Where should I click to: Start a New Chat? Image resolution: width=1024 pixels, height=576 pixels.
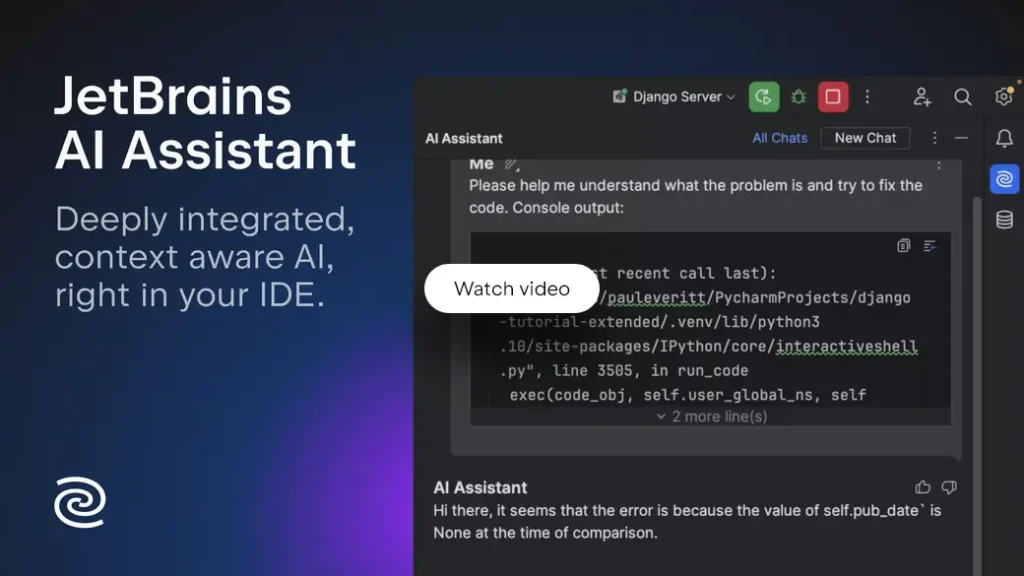tap(865, 138)
